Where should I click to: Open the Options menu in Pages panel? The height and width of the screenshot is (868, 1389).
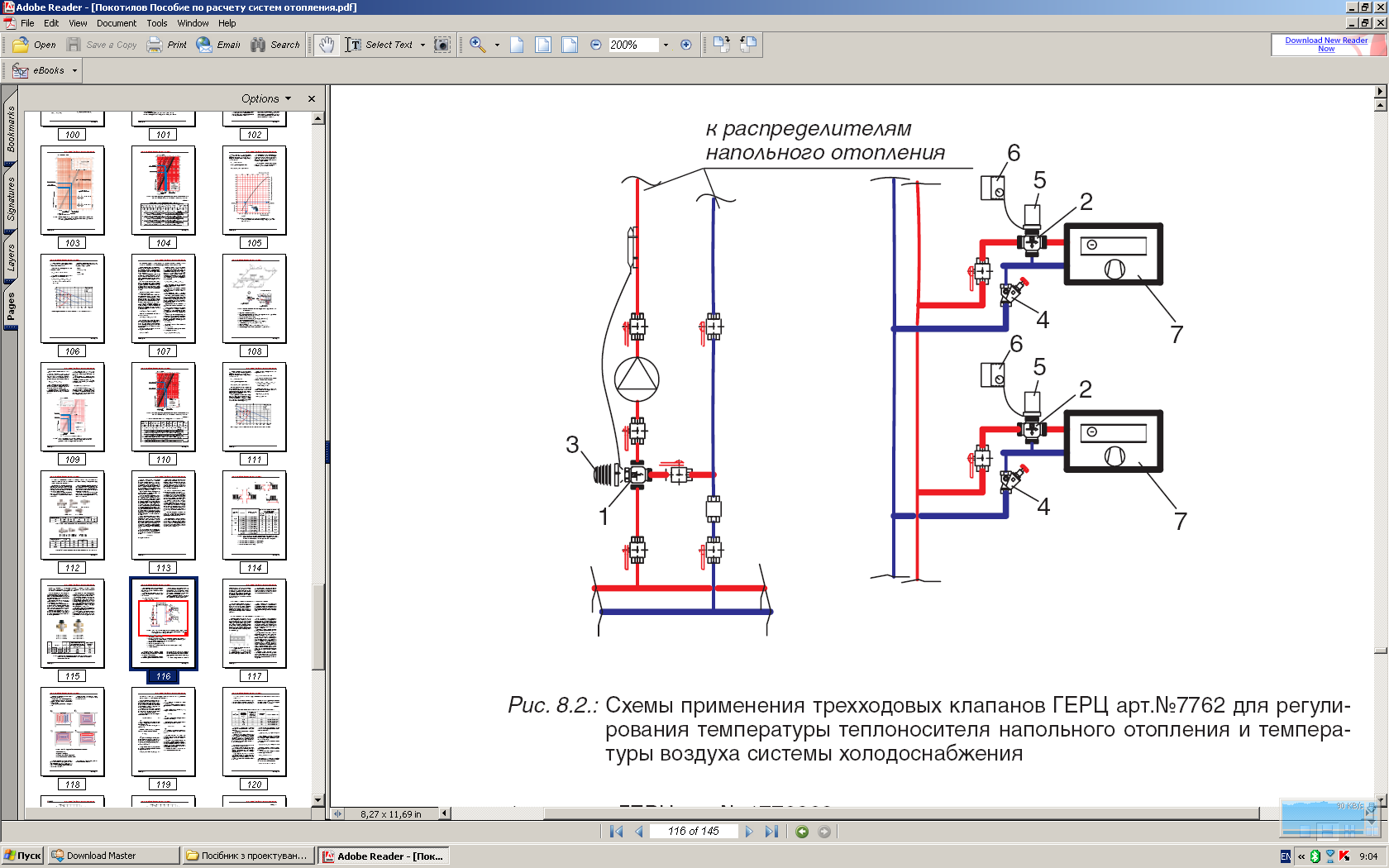tap(266, 98)
